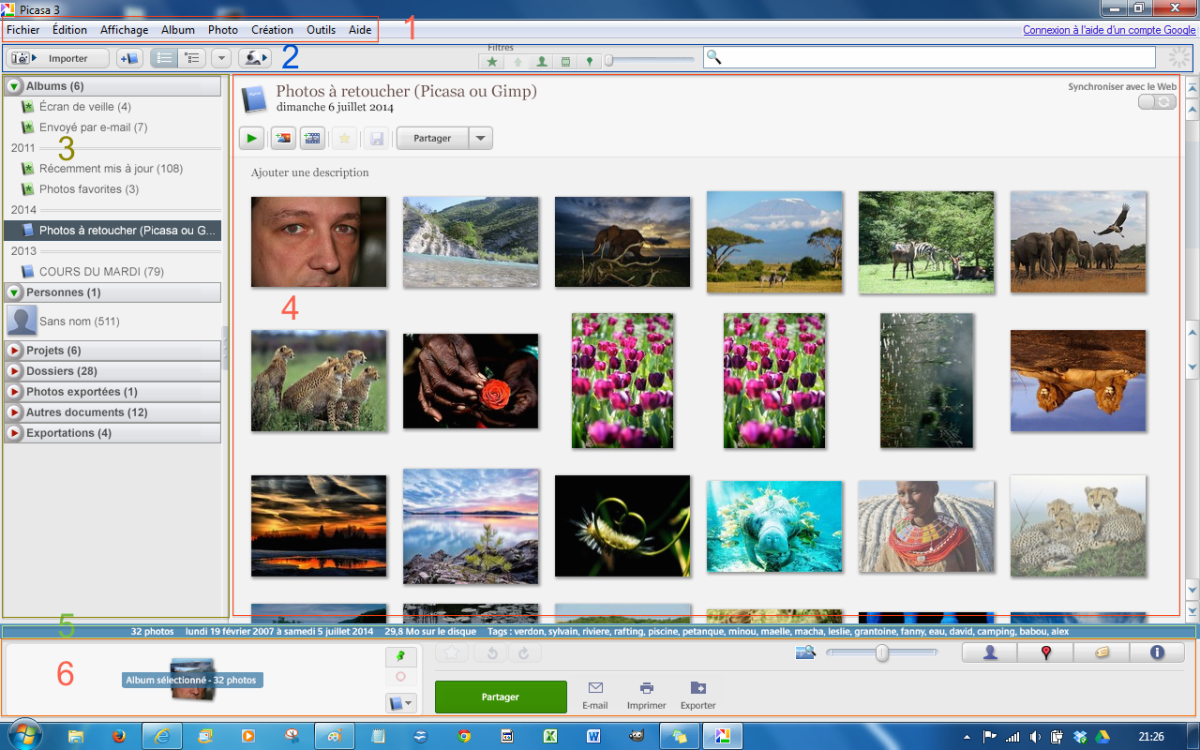Image resolution: width=1200 pixels, height=750 pixels.
Task: Select the man's face close-up thumbnail
Action: pyautogui.click(x=318, y=241)
